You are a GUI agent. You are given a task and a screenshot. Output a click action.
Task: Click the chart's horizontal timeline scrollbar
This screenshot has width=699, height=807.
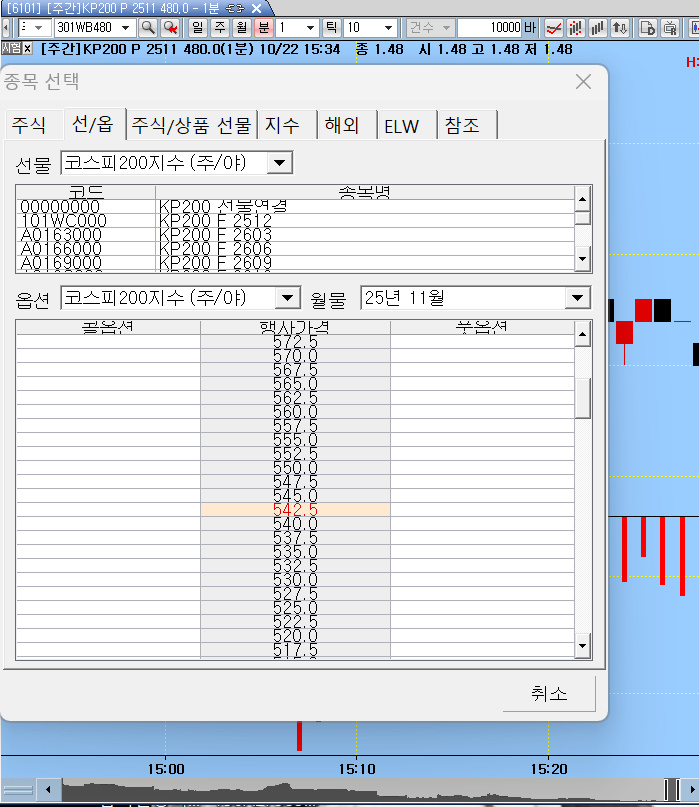coord(350,791)
